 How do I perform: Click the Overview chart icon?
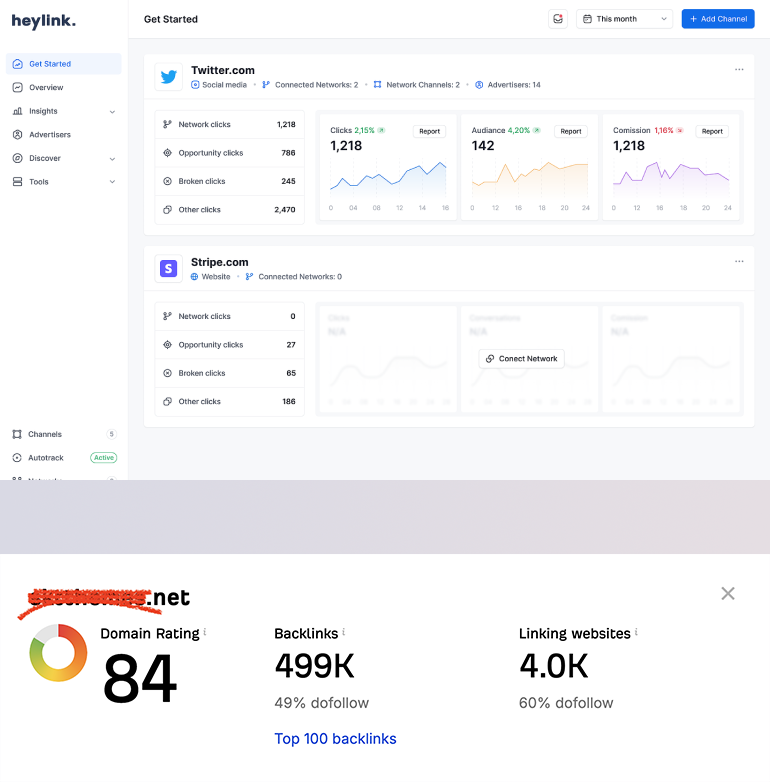pos(17,87)
